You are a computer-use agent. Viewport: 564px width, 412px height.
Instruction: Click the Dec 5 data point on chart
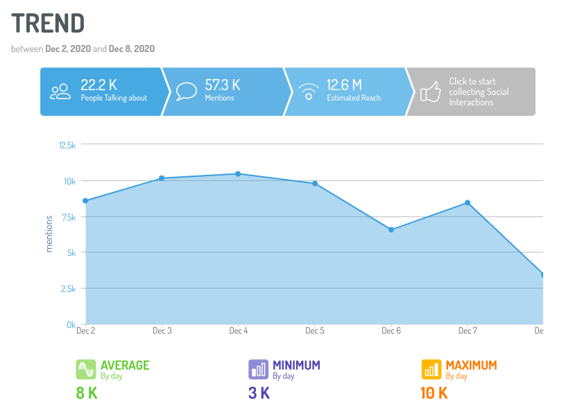315,184
